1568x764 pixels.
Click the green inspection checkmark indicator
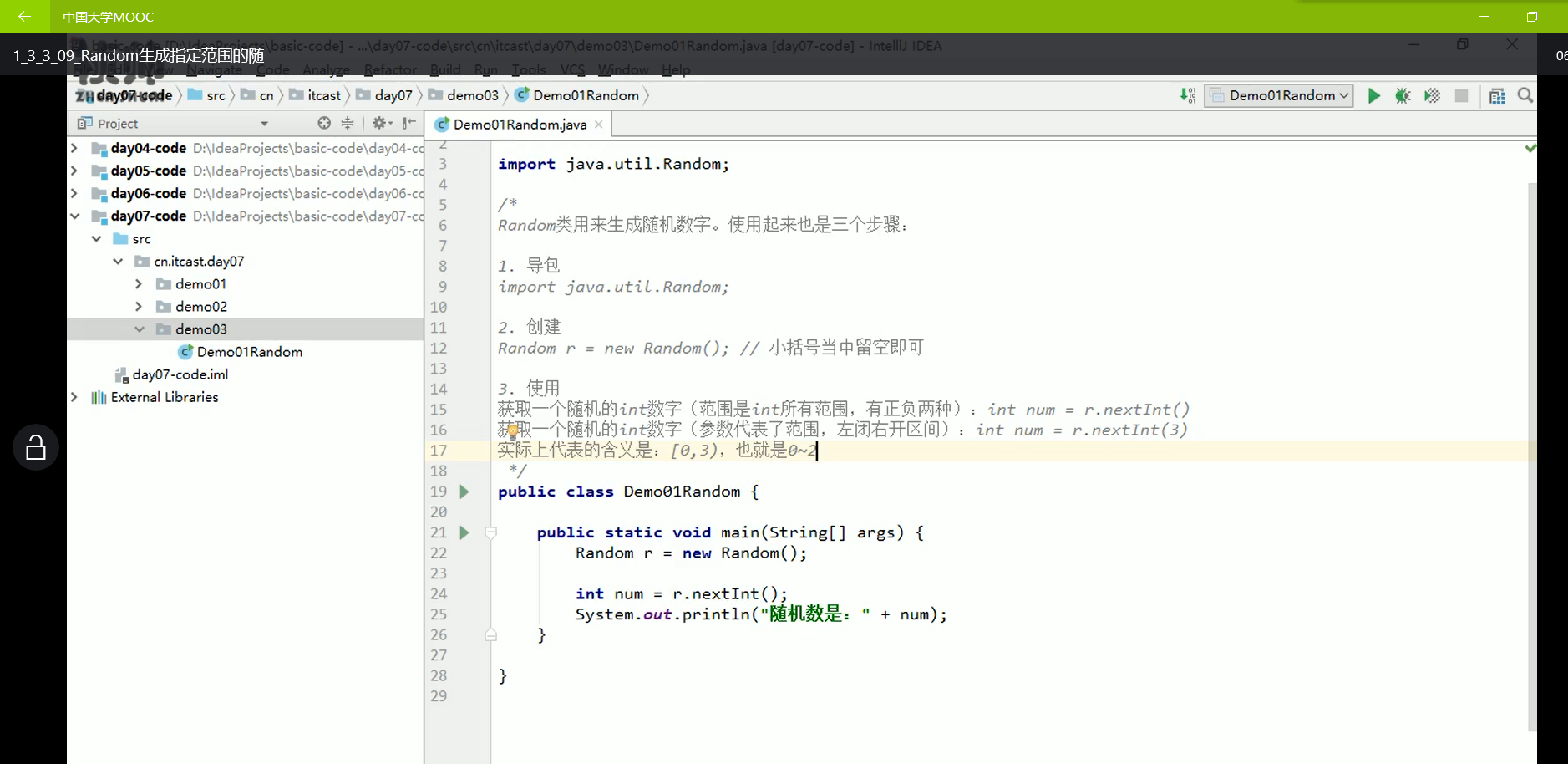[1530, 148]
